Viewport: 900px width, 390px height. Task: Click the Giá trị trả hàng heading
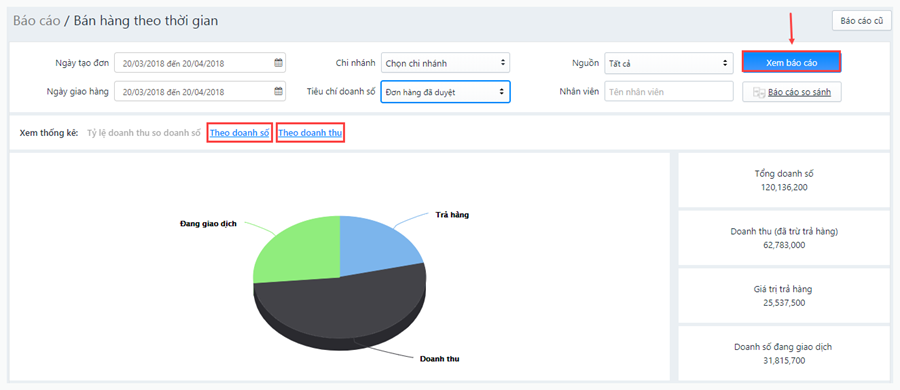pos(784,289)
